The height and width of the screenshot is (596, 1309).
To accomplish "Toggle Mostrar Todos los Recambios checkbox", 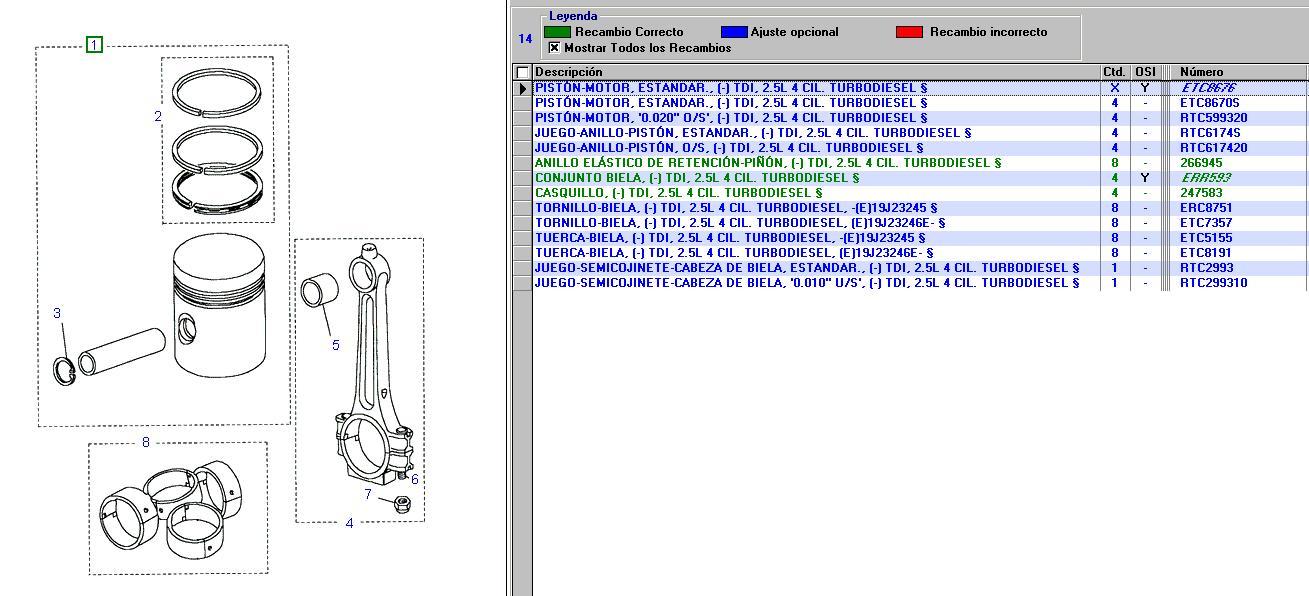I will click(x=554, y=48).
